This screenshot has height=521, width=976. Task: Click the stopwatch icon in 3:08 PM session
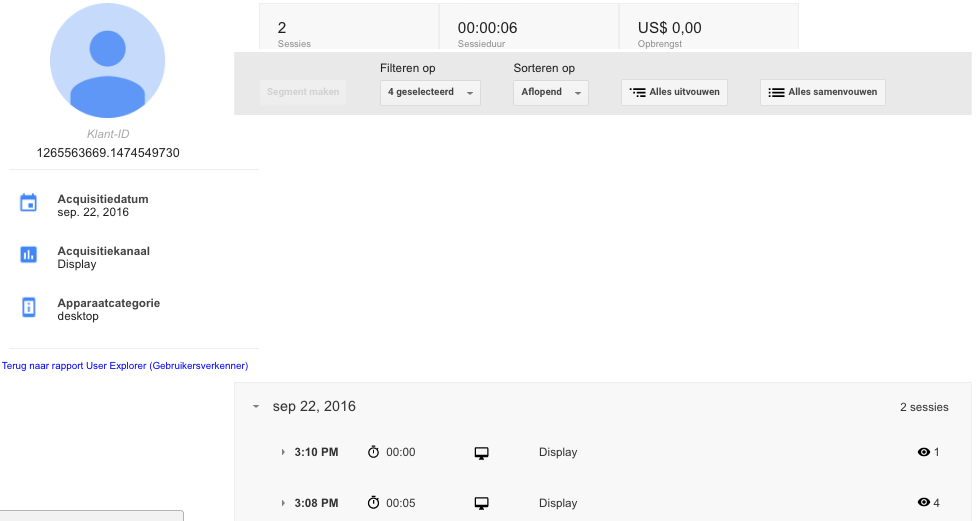pos(373,502)
